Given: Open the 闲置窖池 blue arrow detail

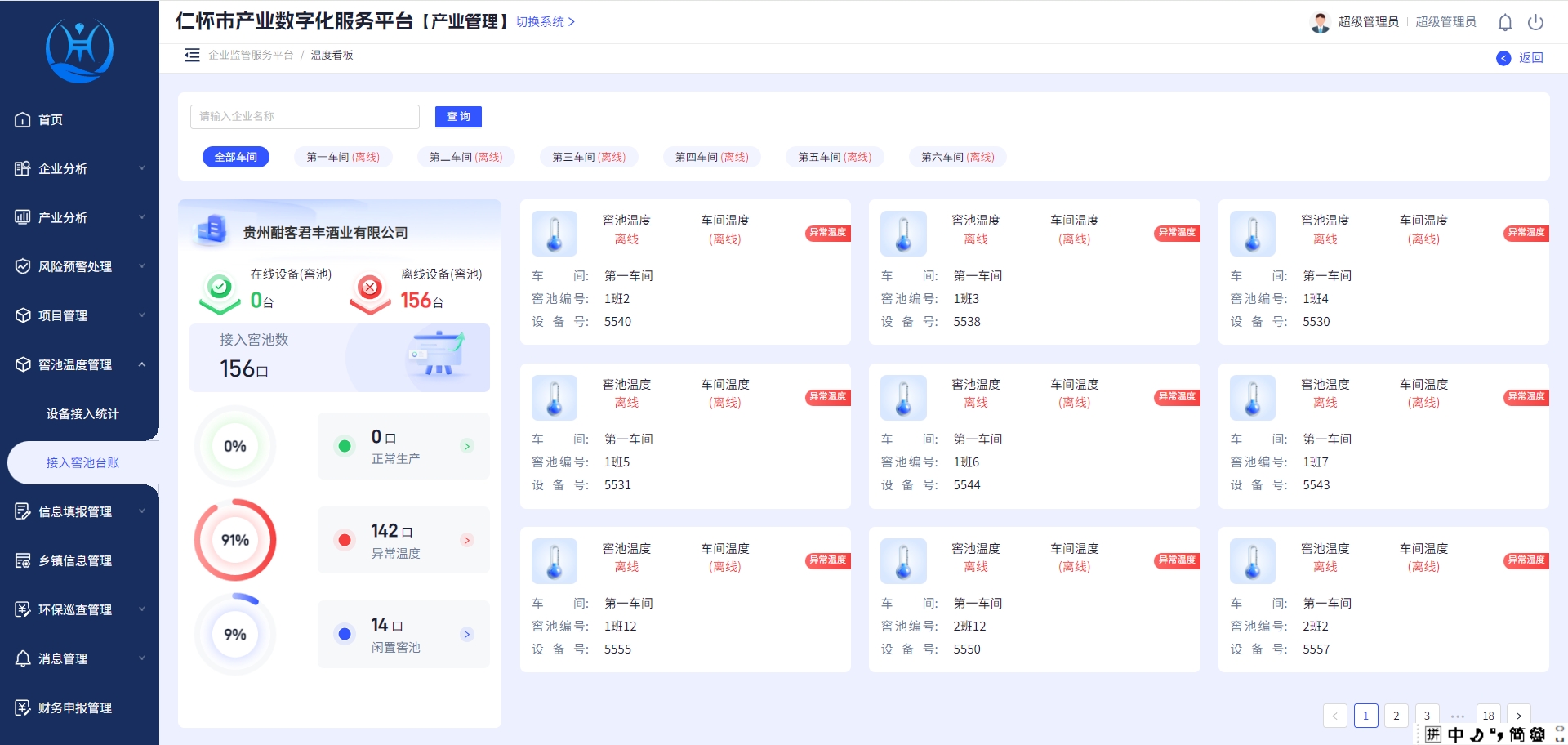Looking at the screenshot, I should click(x=467, y=634).
